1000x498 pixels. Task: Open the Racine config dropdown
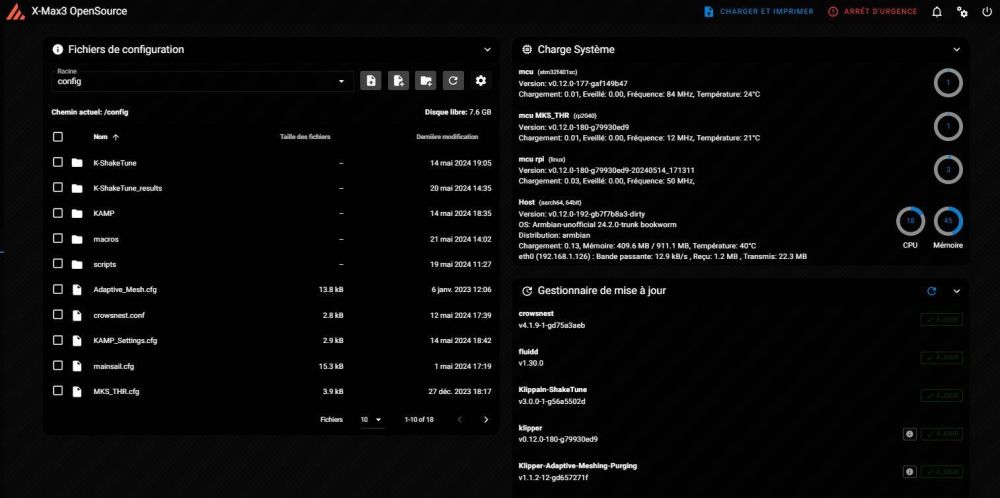202,81
